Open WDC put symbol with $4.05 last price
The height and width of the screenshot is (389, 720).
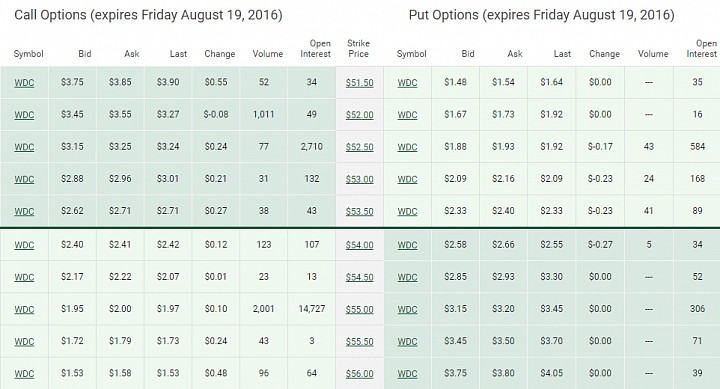[407, 373]
